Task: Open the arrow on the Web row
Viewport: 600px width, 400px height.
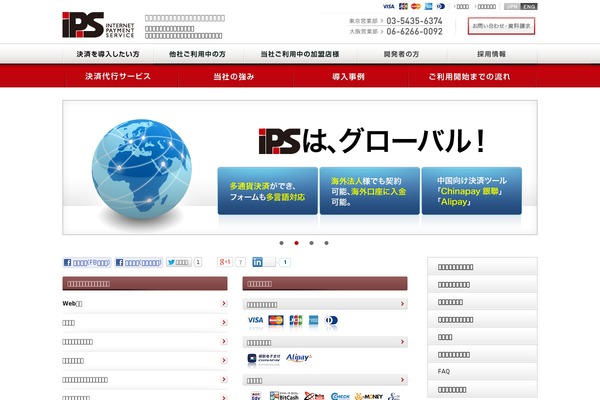Action: point(224,303)
